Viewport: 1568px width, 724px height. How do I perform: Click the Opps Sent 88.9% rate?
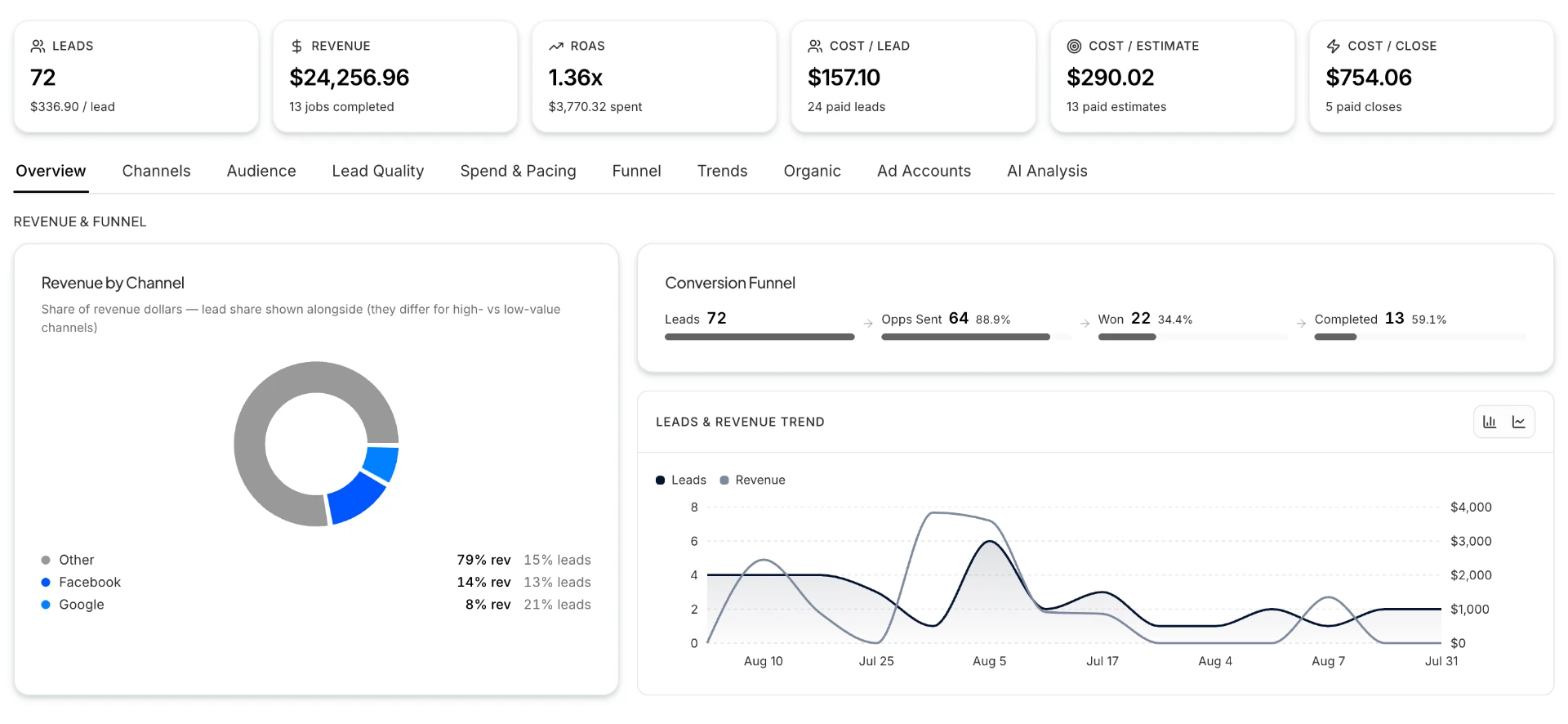coord(993,320)
